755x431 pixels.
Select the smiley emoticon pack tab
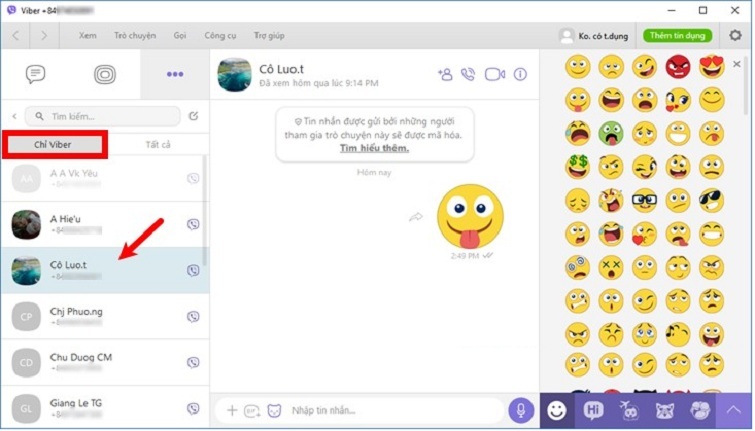click(x=557, y=409)
